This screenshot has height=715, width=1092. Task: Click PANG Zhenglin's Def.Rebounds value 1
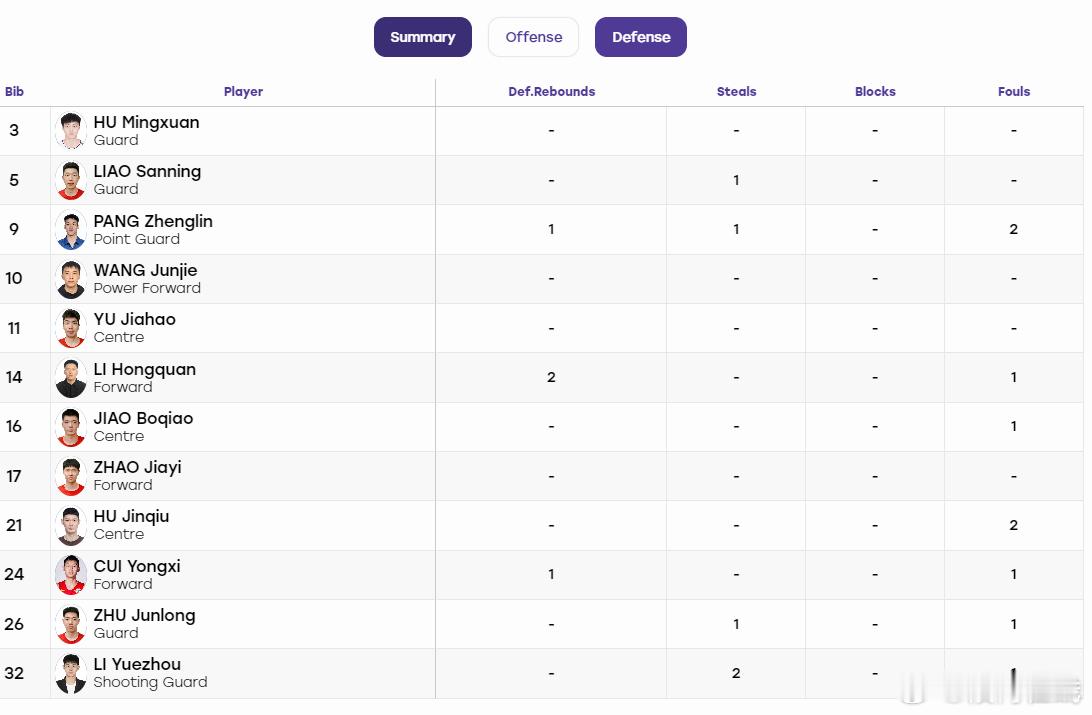(x=551, y=230)
